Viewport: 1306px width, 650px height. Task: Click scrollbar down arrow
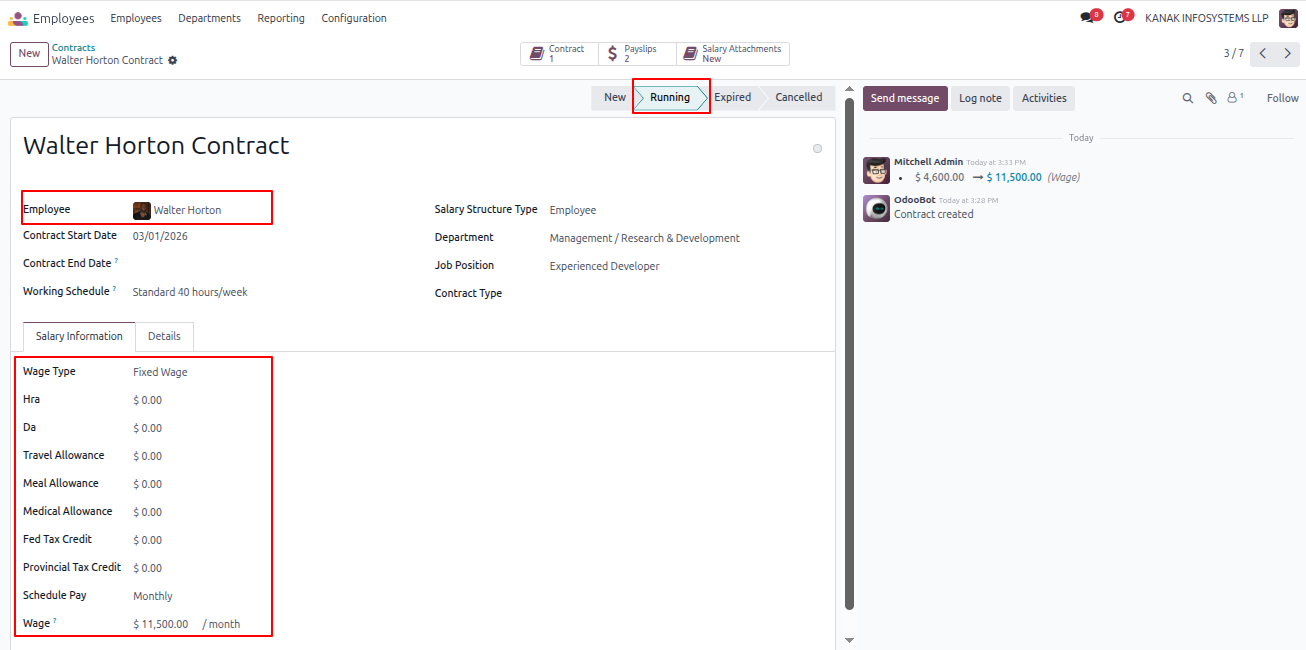(850, 640)
